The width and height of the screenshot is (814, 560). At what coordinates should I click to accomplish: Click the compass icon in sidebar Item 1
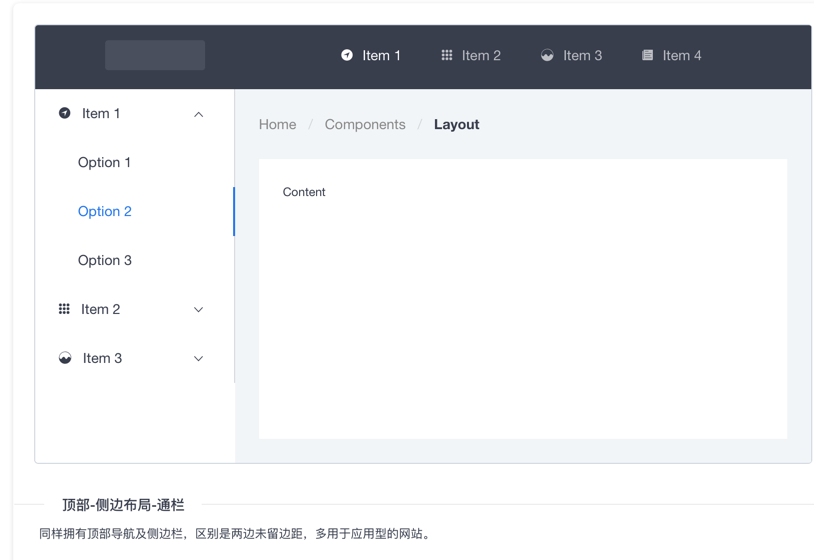64,113
